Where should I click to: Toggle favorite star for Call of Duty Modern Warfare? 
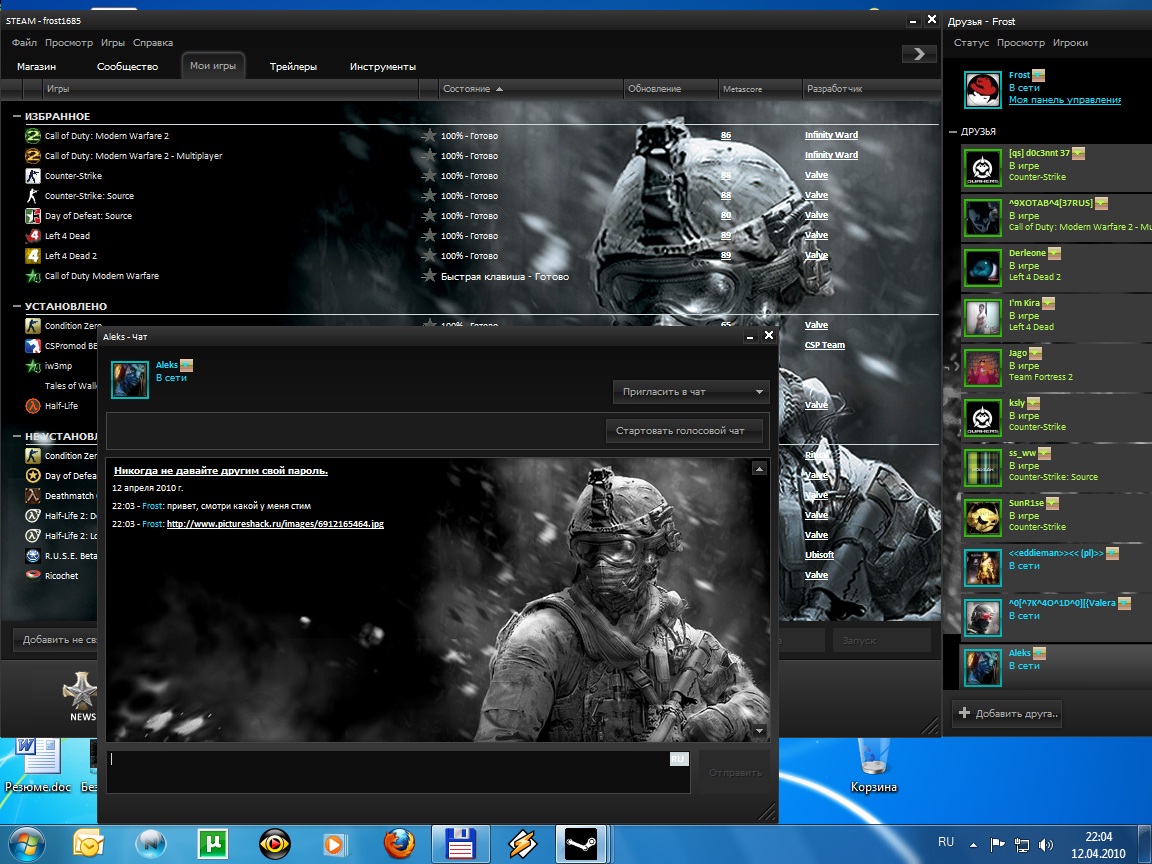429,276
